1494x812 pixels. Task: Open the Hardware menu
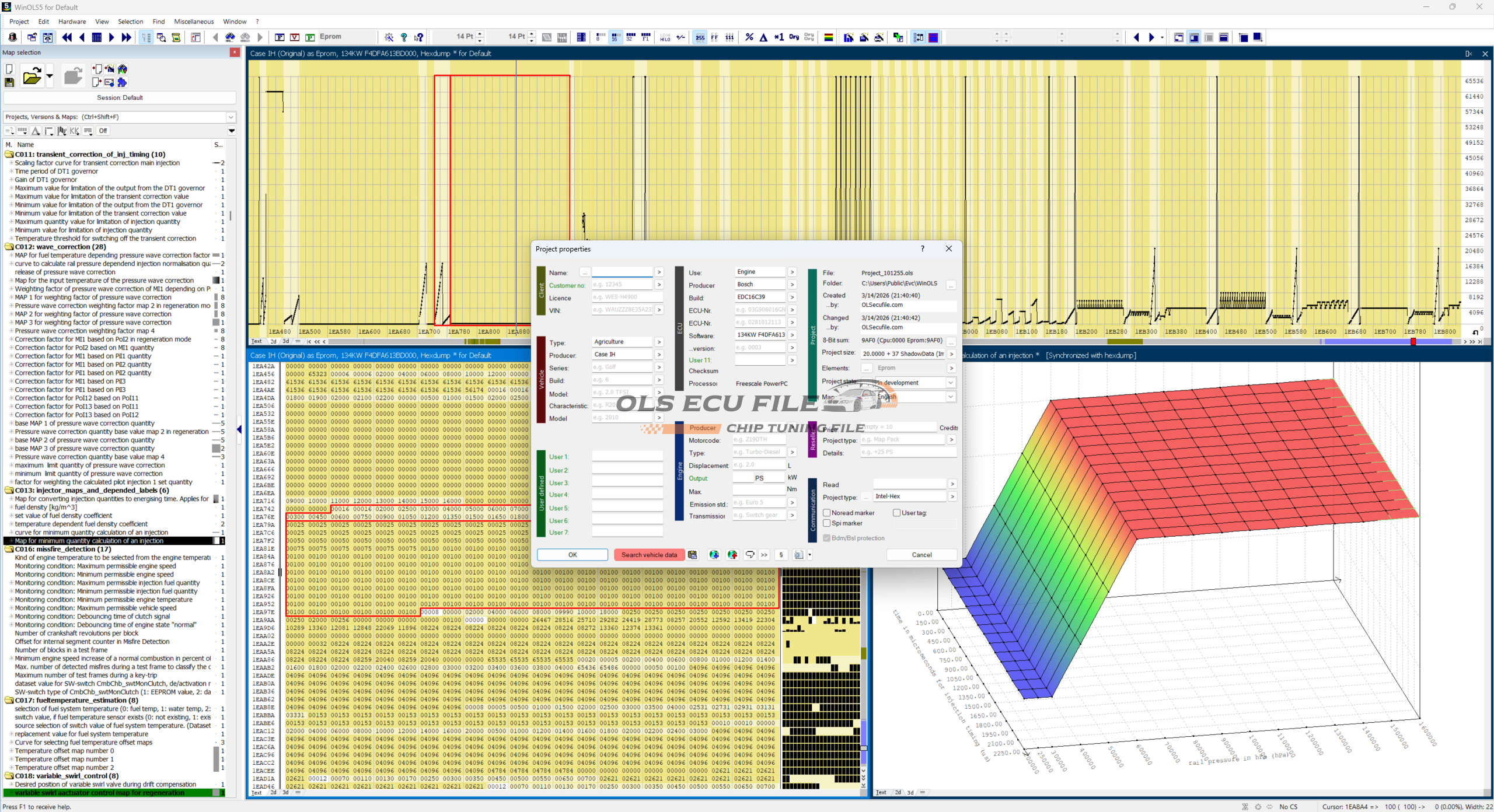point(72,22)
